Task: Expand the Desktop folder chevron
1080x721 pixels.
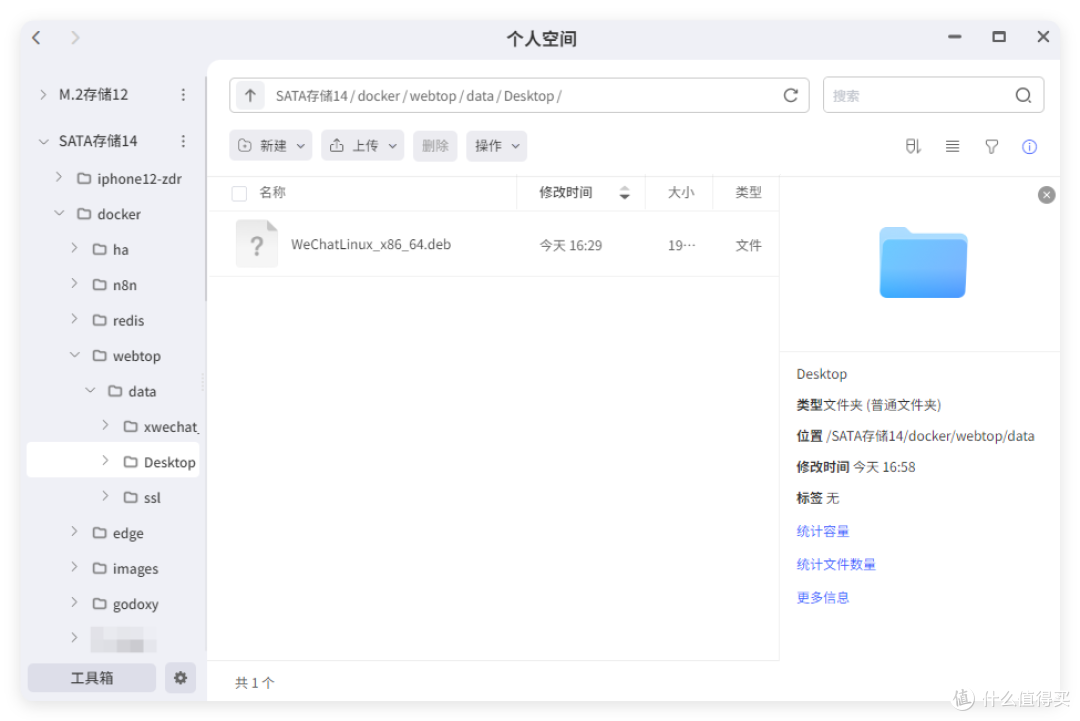Action: (105, 461)
